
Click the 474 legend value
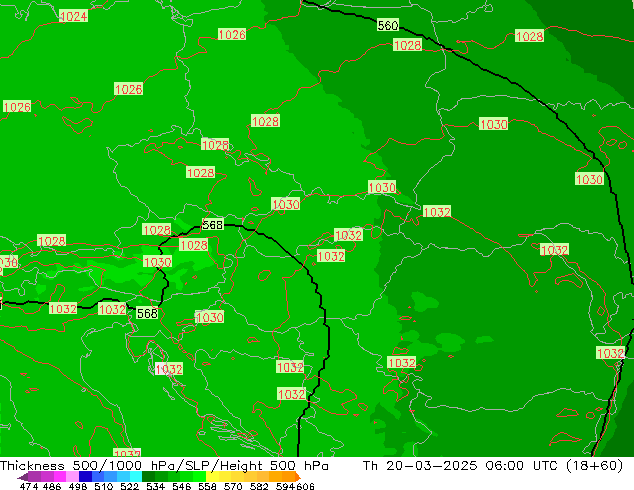click(29, 486)
